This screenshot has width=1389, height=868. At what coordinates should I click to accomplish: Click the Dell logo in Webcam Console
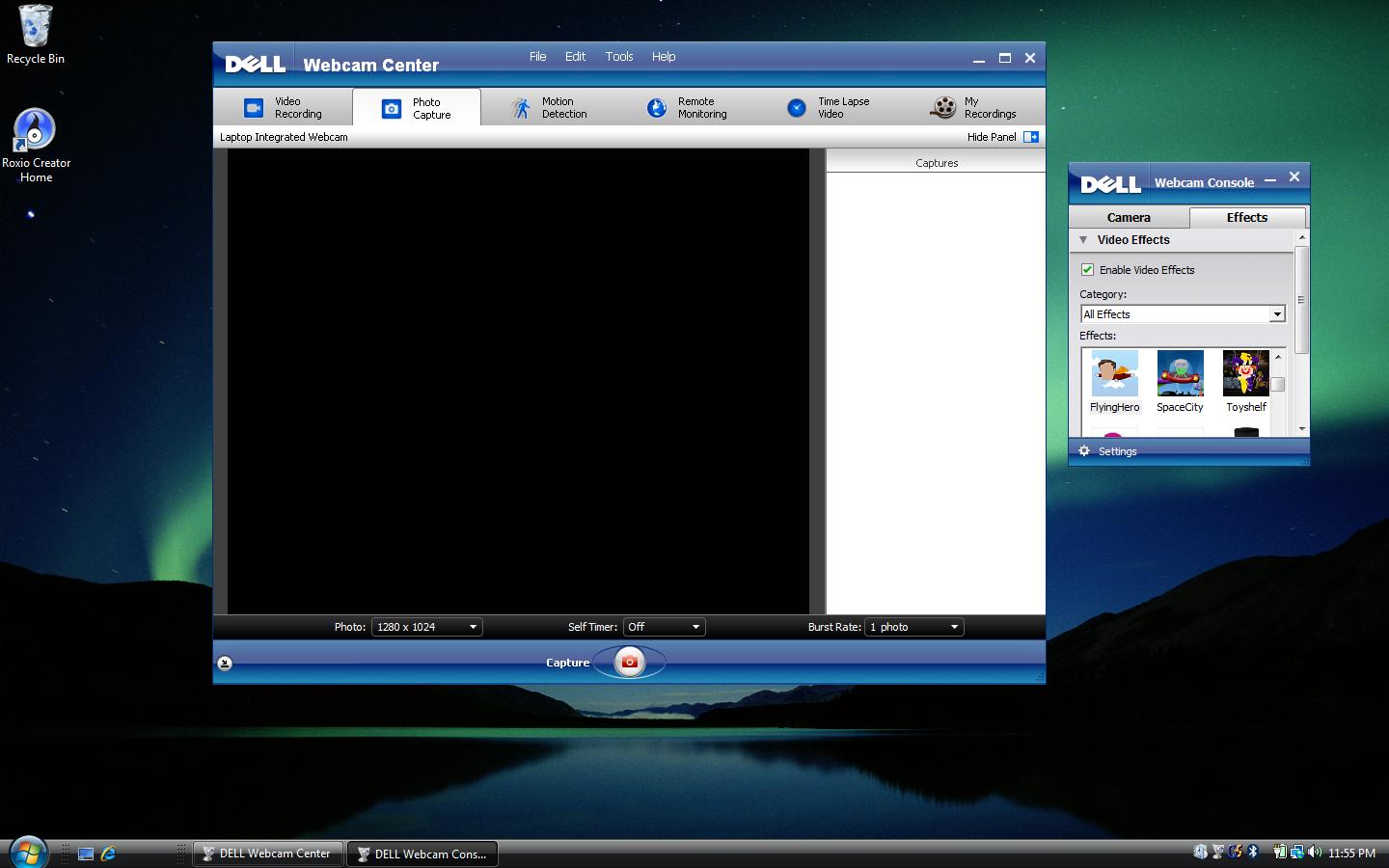pos(1111,183)
